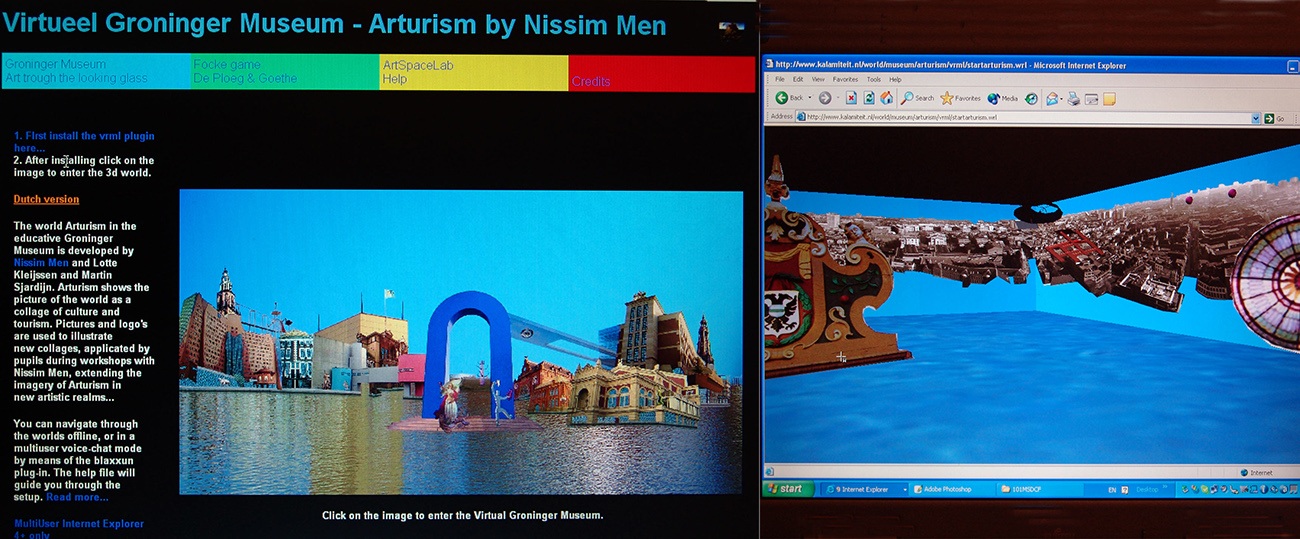Follow the Nissim Men name link
Image resolution: width=1300 pixels, height=539 pixels.
coord(41,263)
